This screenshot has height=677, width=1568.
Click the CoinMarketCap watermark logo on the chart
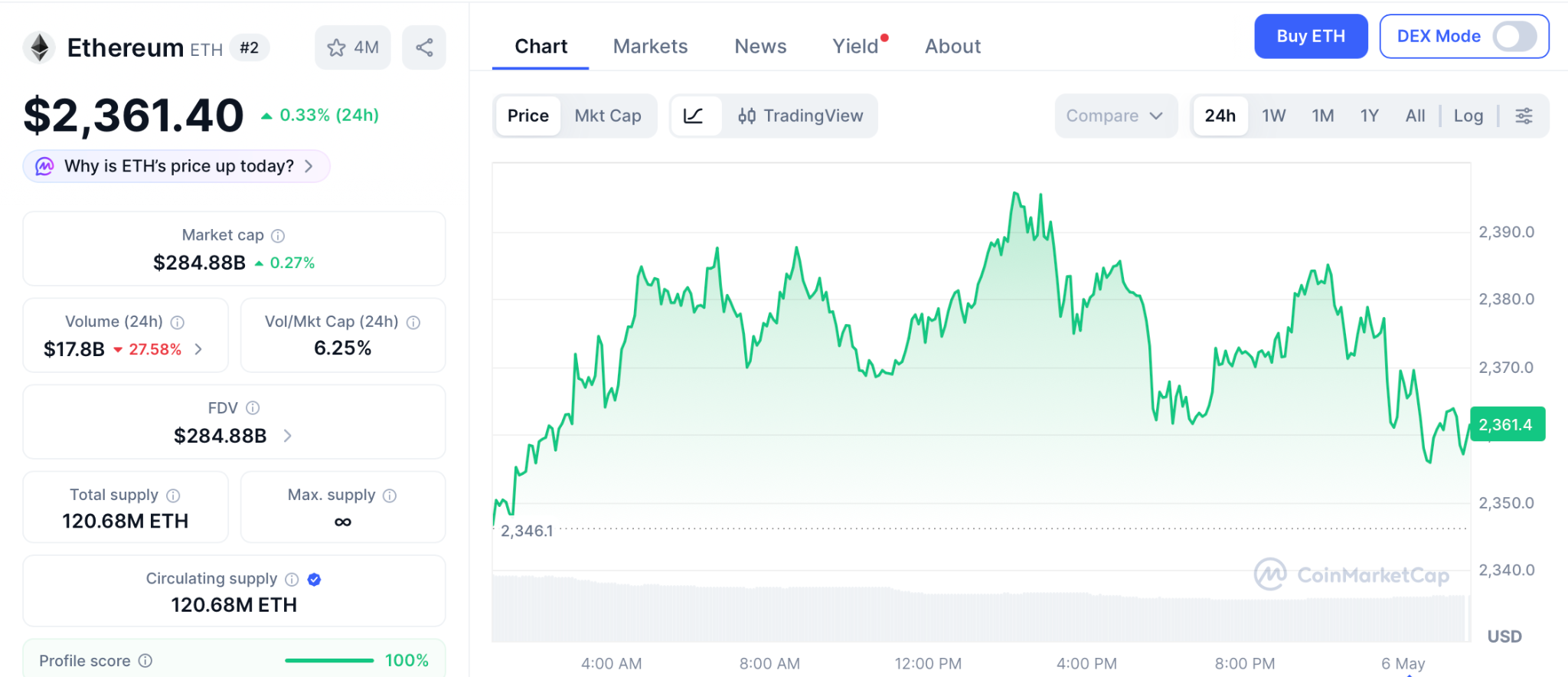(x=1352, y=574)
